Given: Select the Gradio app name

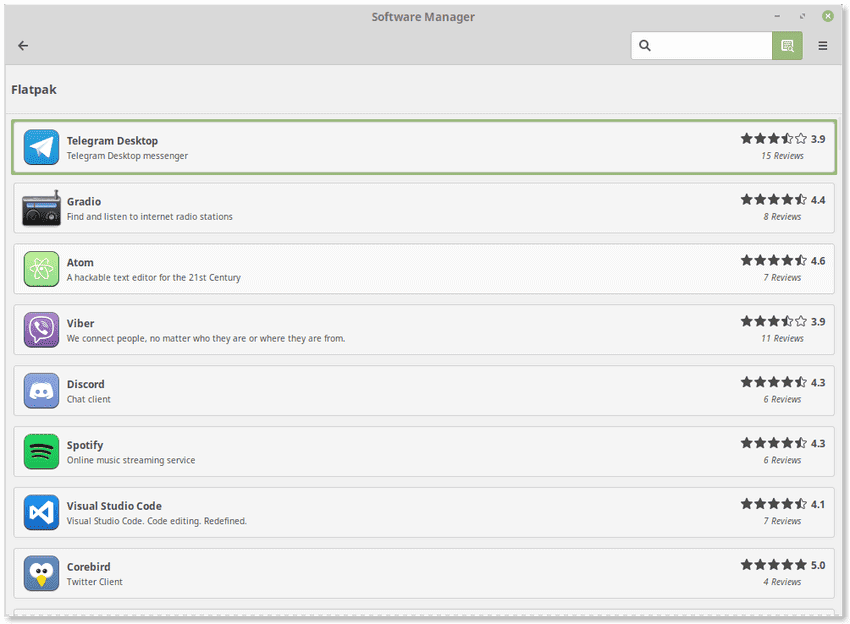Looking at the screenshot, I should [x=84, y=202].
